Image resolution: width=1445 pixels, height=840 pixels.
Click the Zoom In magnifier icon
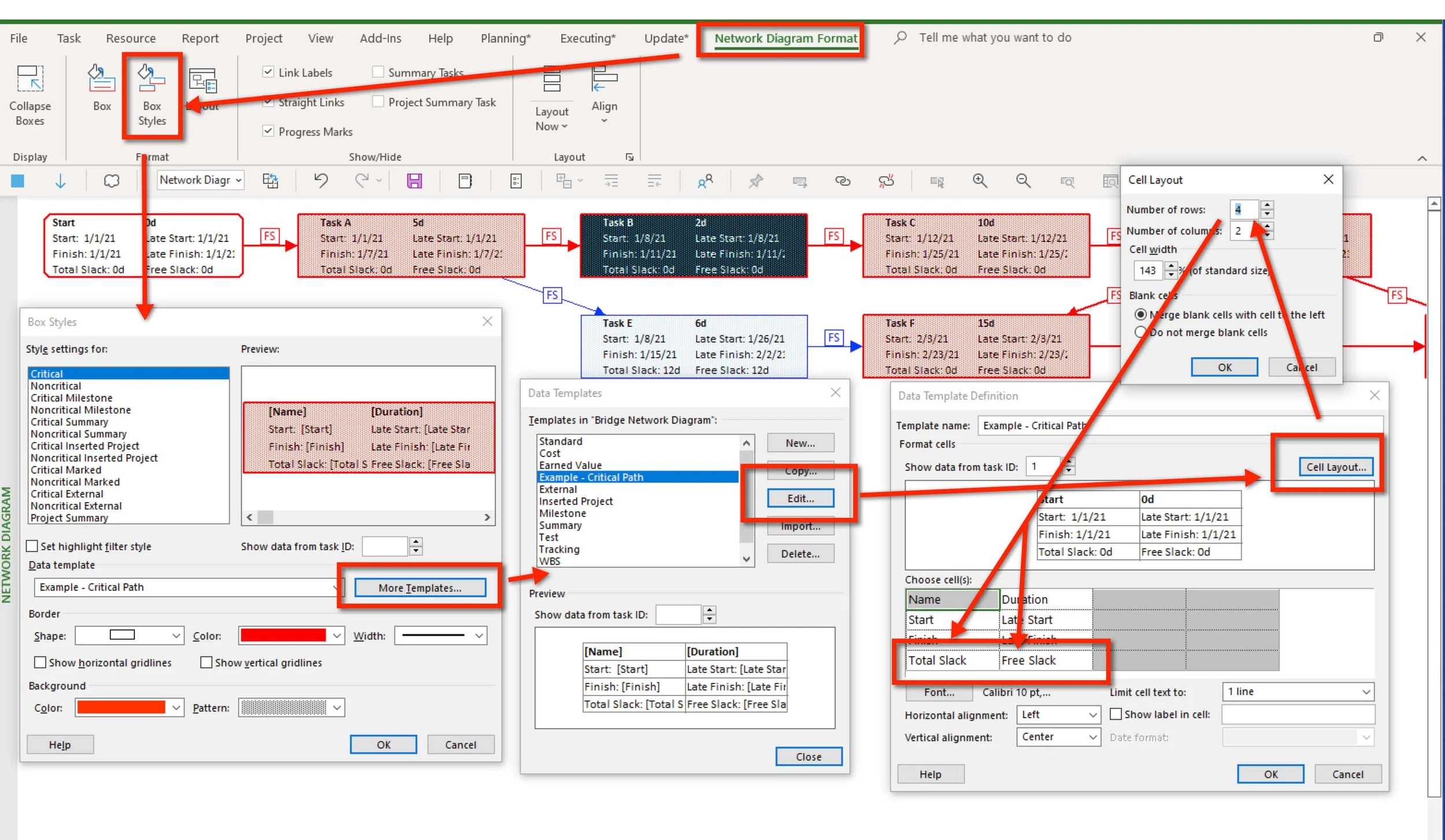[980, 181]
